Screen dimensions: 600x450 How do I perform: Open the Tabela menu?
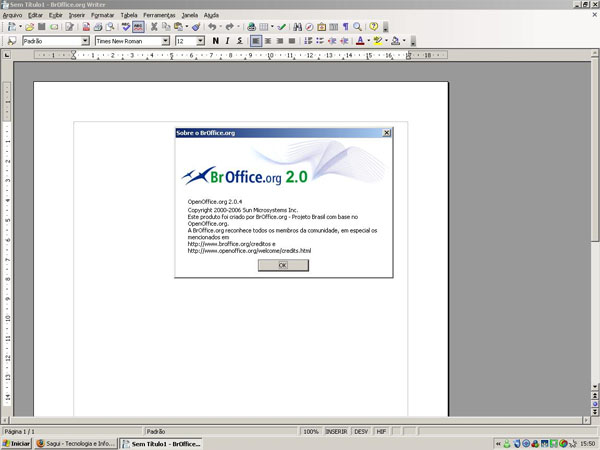(129, 15)
